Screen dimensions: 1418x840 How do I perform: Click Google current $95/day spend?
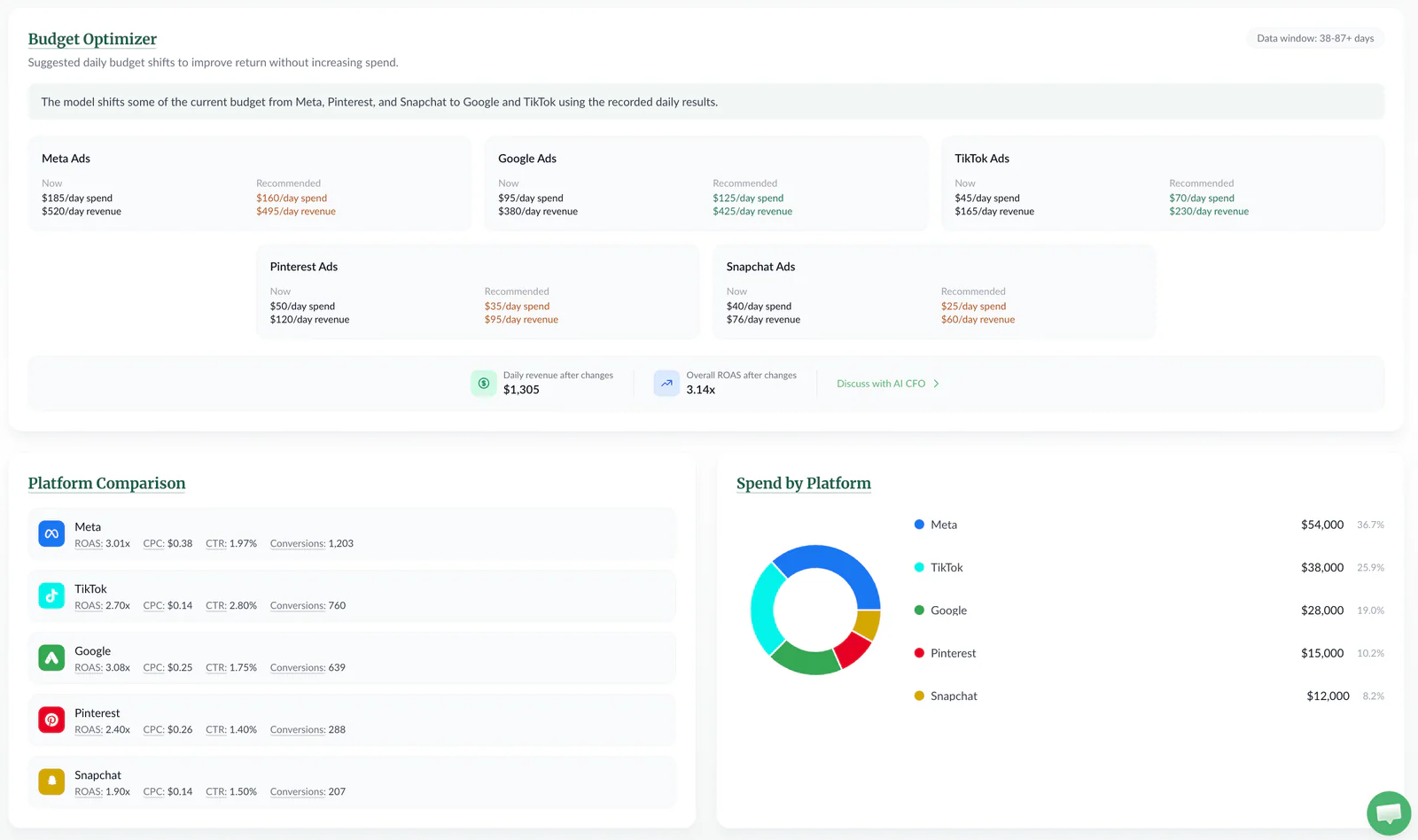(x=531, y=198)
